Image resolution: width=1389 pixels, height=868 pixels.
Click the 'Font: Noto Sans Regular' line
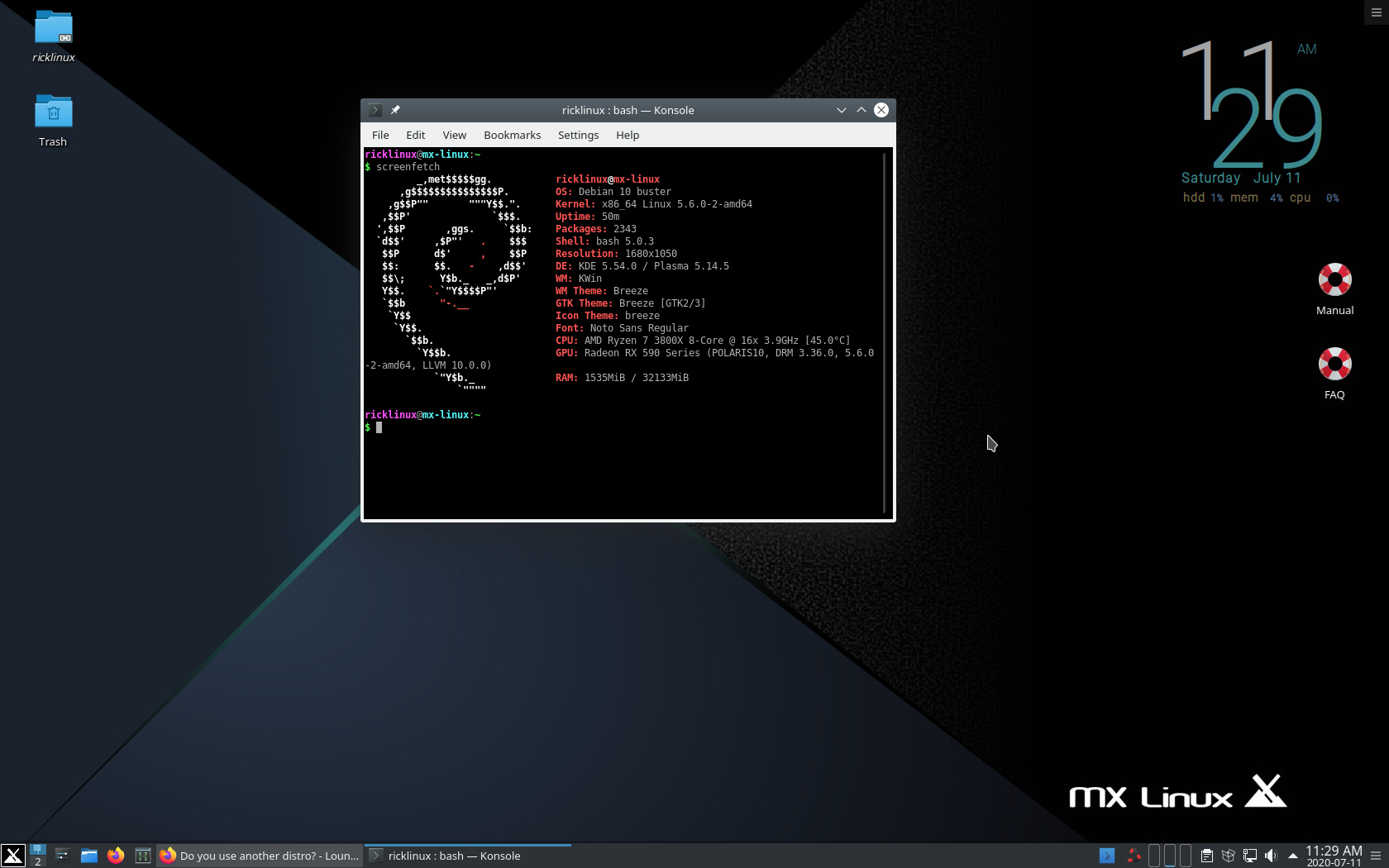point(622,328)
